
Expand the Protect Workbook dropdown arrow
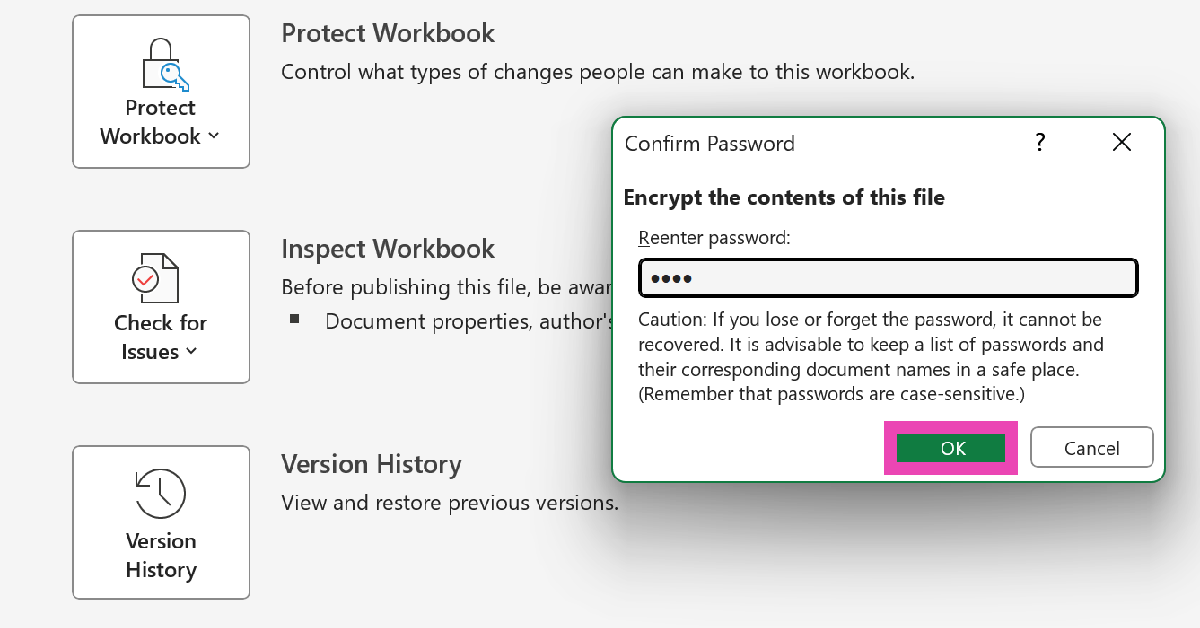coord(213,137)
